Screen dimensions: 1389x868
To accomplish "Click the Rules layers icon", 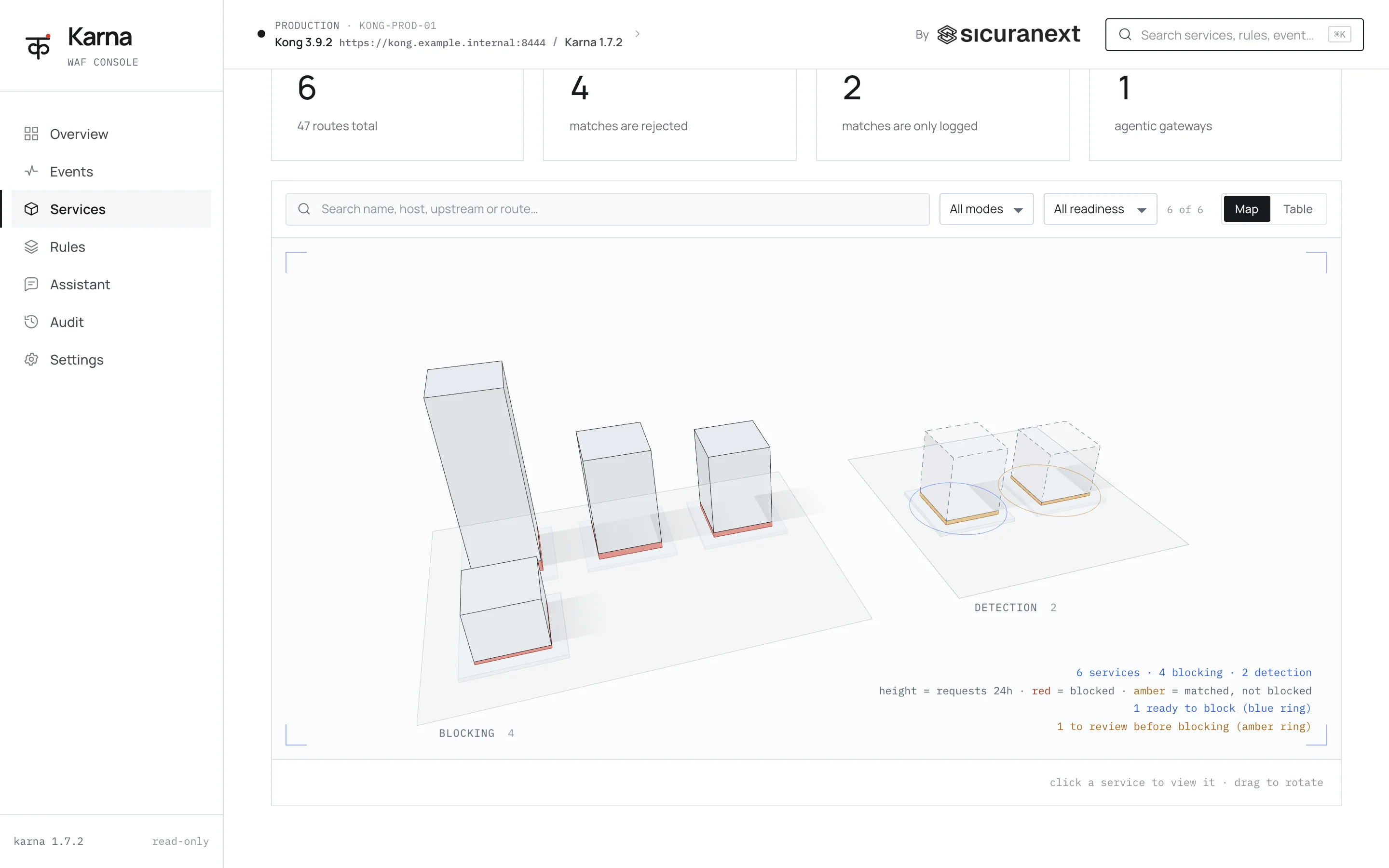I will 31,247.
